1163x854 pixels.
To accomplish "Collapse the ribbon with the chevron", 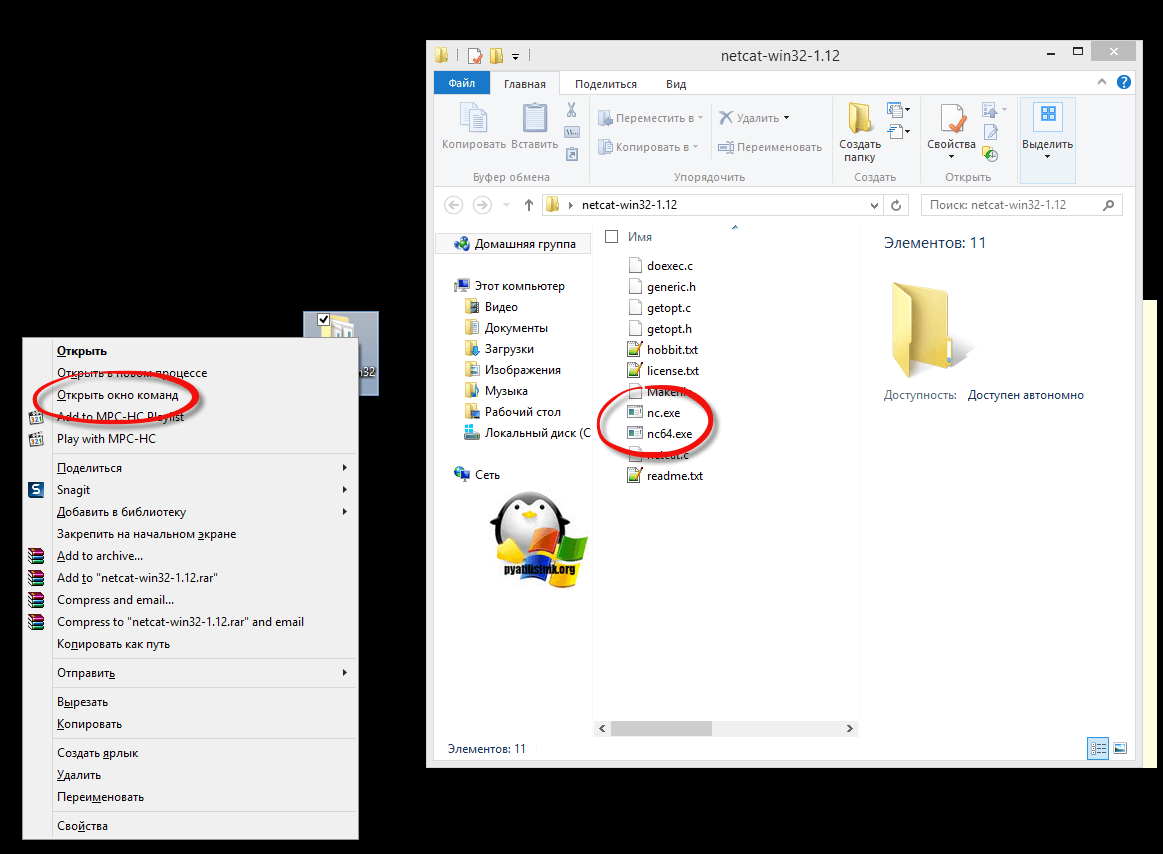I will click(1101, 82).
